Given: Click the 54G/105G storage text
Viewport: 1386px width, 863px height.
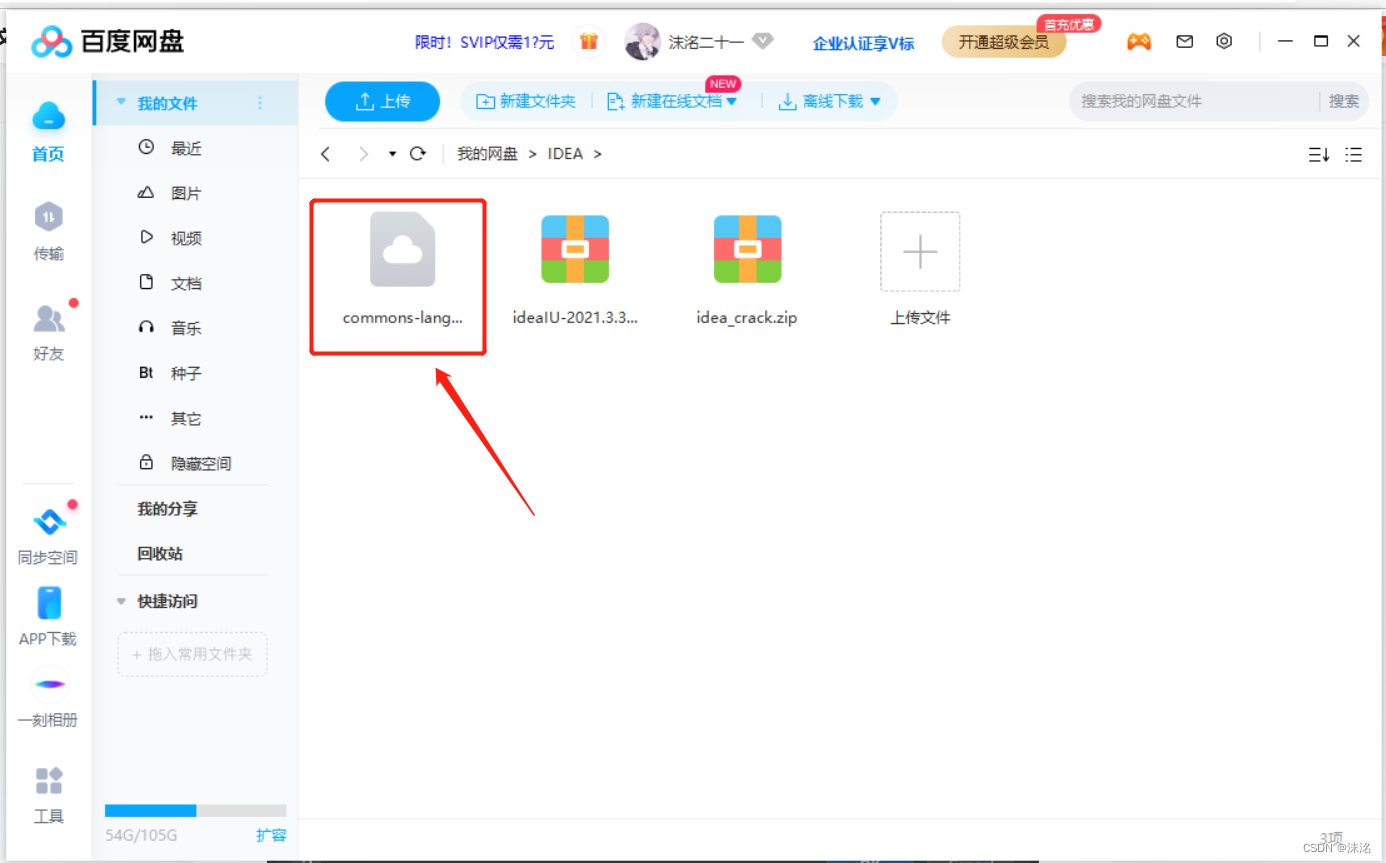Looking at the screenshot, I should point(140,835).
